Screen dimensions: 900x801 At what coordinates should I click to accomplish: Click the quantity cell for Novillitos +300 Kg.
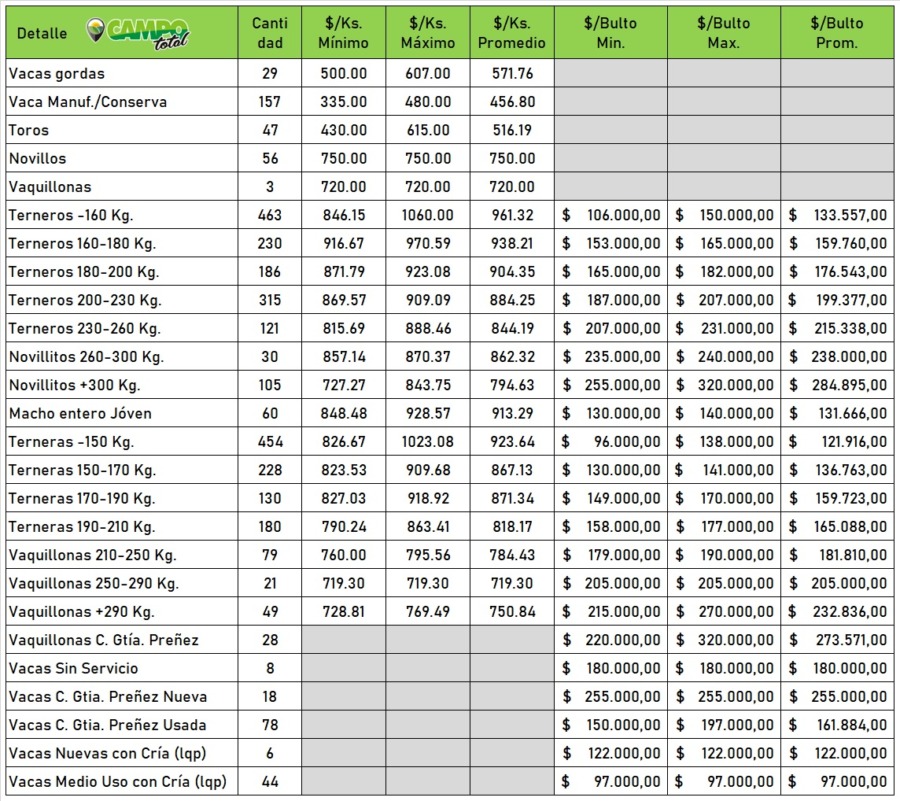point(270,385)
